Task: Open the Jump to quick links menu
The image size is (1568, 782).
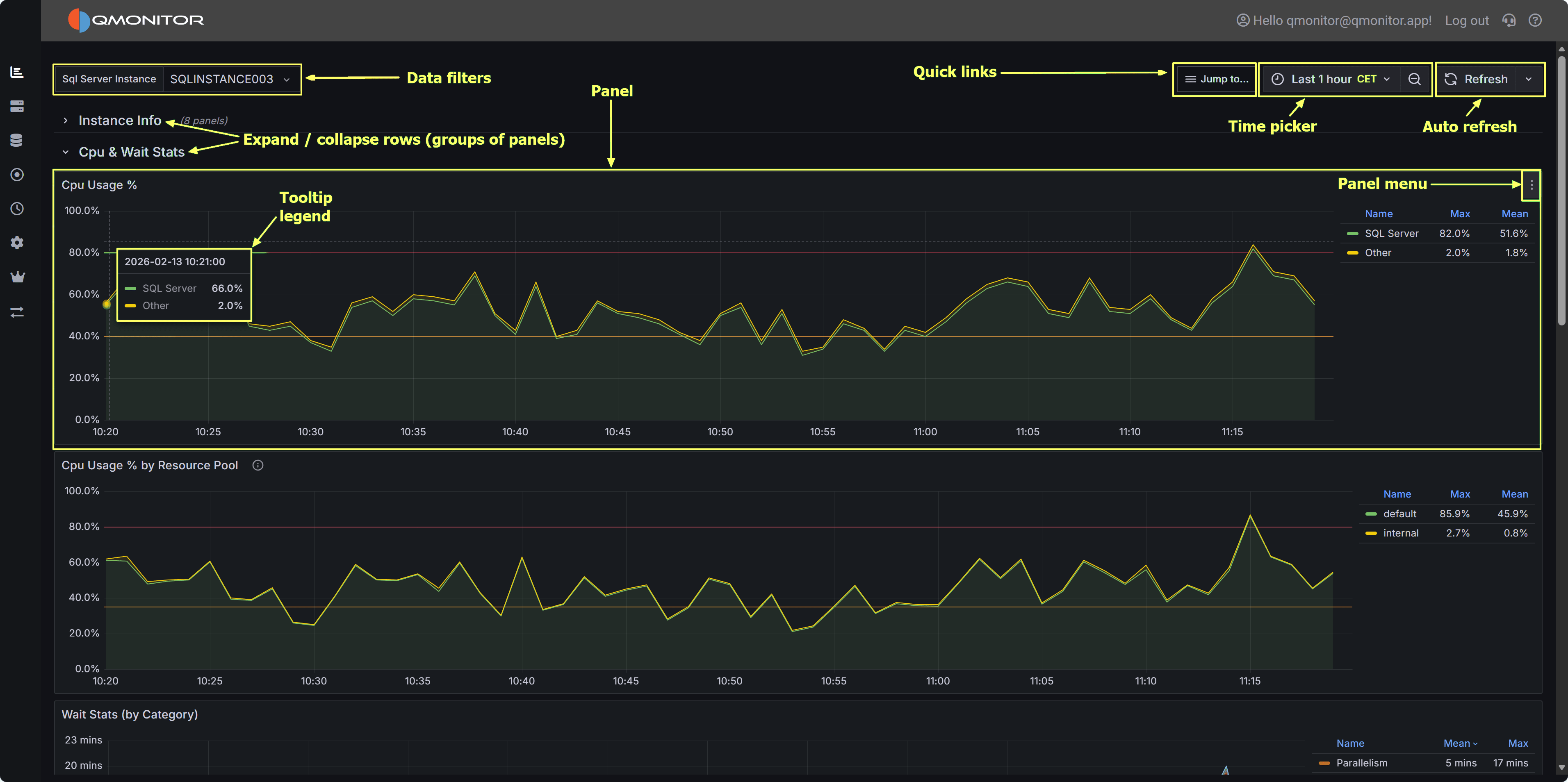Action: click(1214, 79)
